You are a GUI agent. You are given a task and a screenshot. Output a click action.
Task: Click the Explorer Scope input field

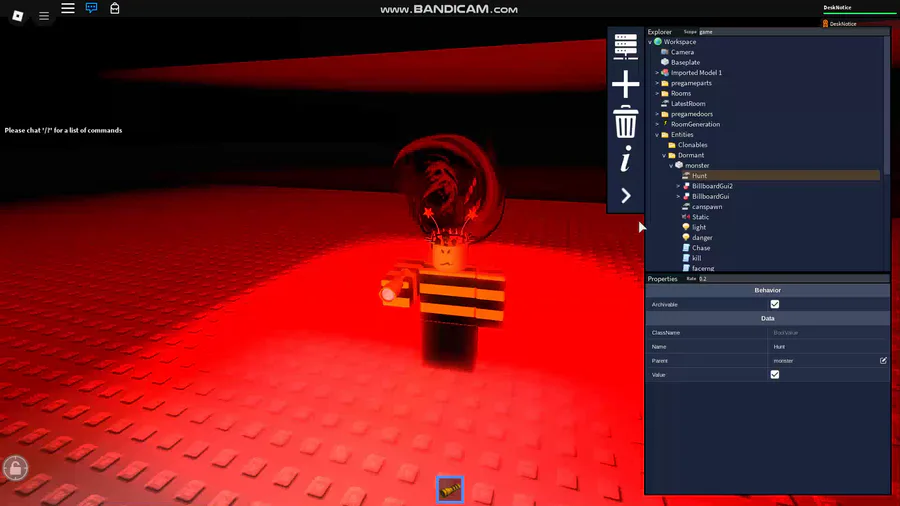(x=792, y=32)
